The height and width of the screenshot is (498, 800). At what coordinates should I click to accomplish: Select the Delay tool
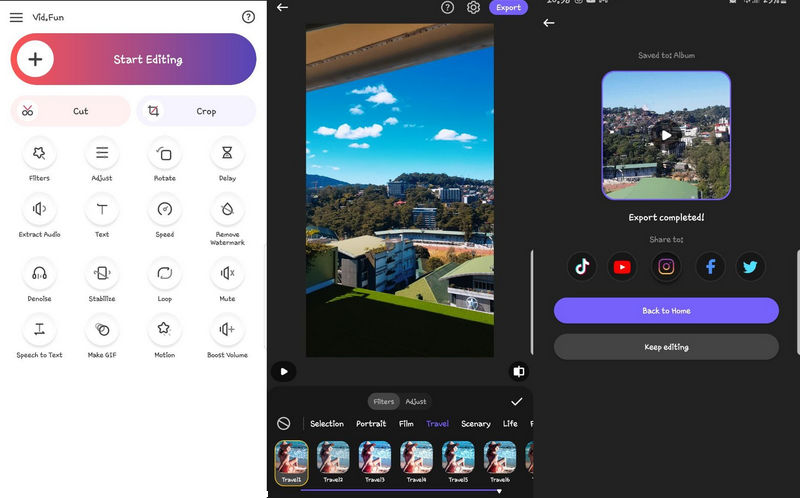pyautogui.click(x=227, y=153)
